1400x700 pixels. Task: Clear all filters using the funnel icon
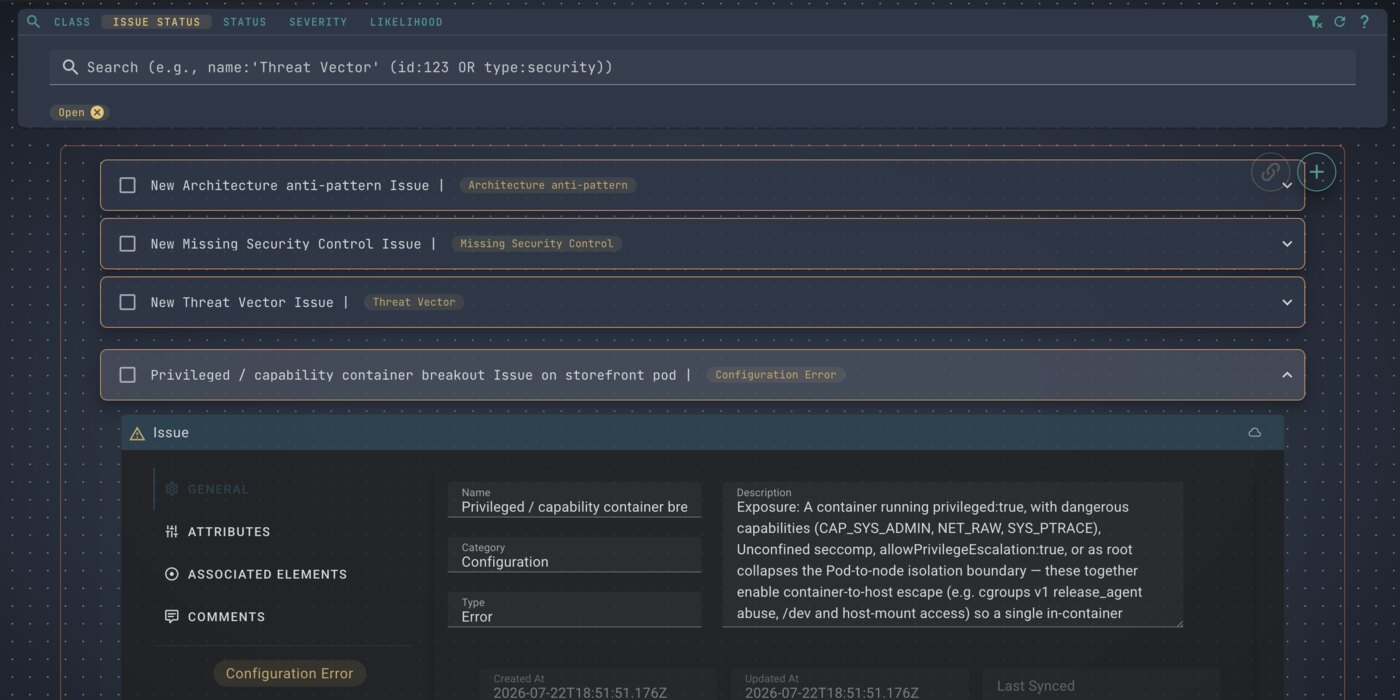click(x=1315, y=21)
